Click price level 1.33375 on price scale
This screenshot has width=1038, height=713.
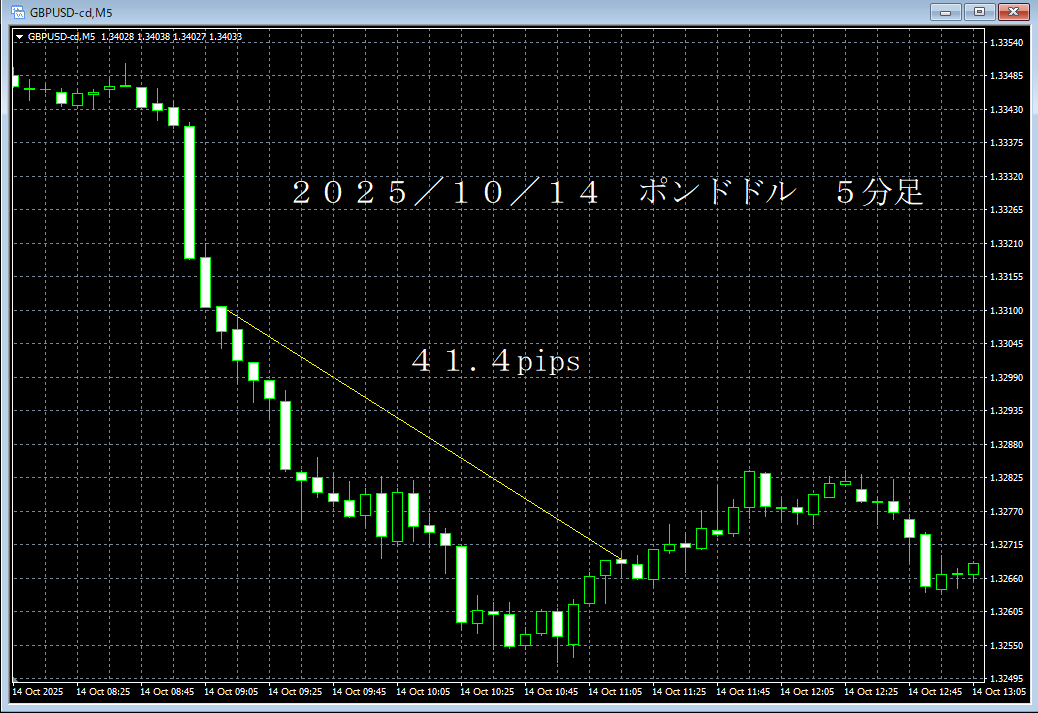pos(1006,142)
